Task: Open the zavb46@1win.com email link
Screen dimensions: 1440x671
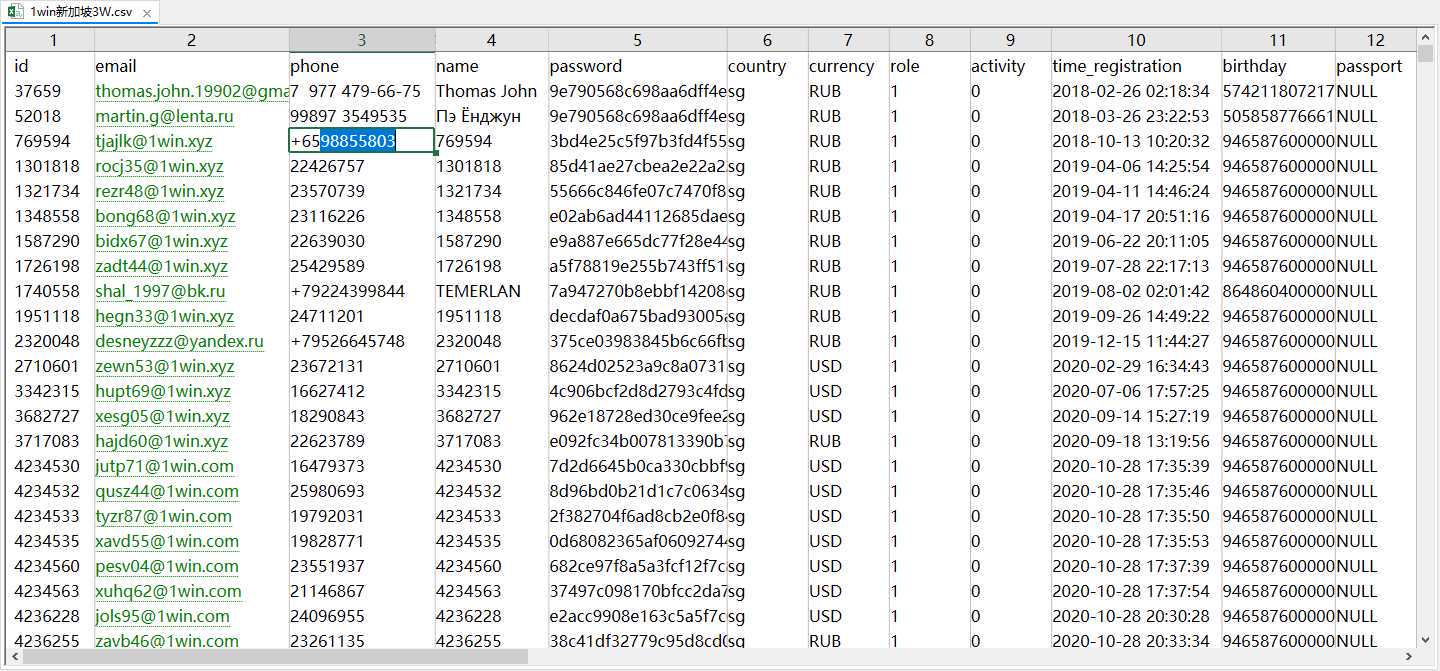Action: [x=167, y=641]
